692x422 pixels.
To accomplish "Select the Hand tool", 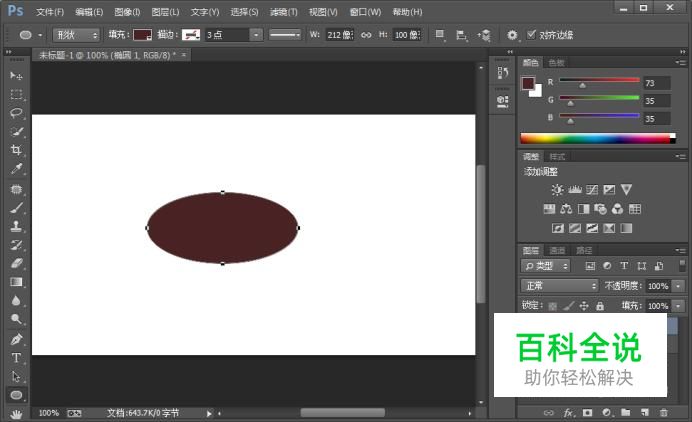I will tap(16, 414).
